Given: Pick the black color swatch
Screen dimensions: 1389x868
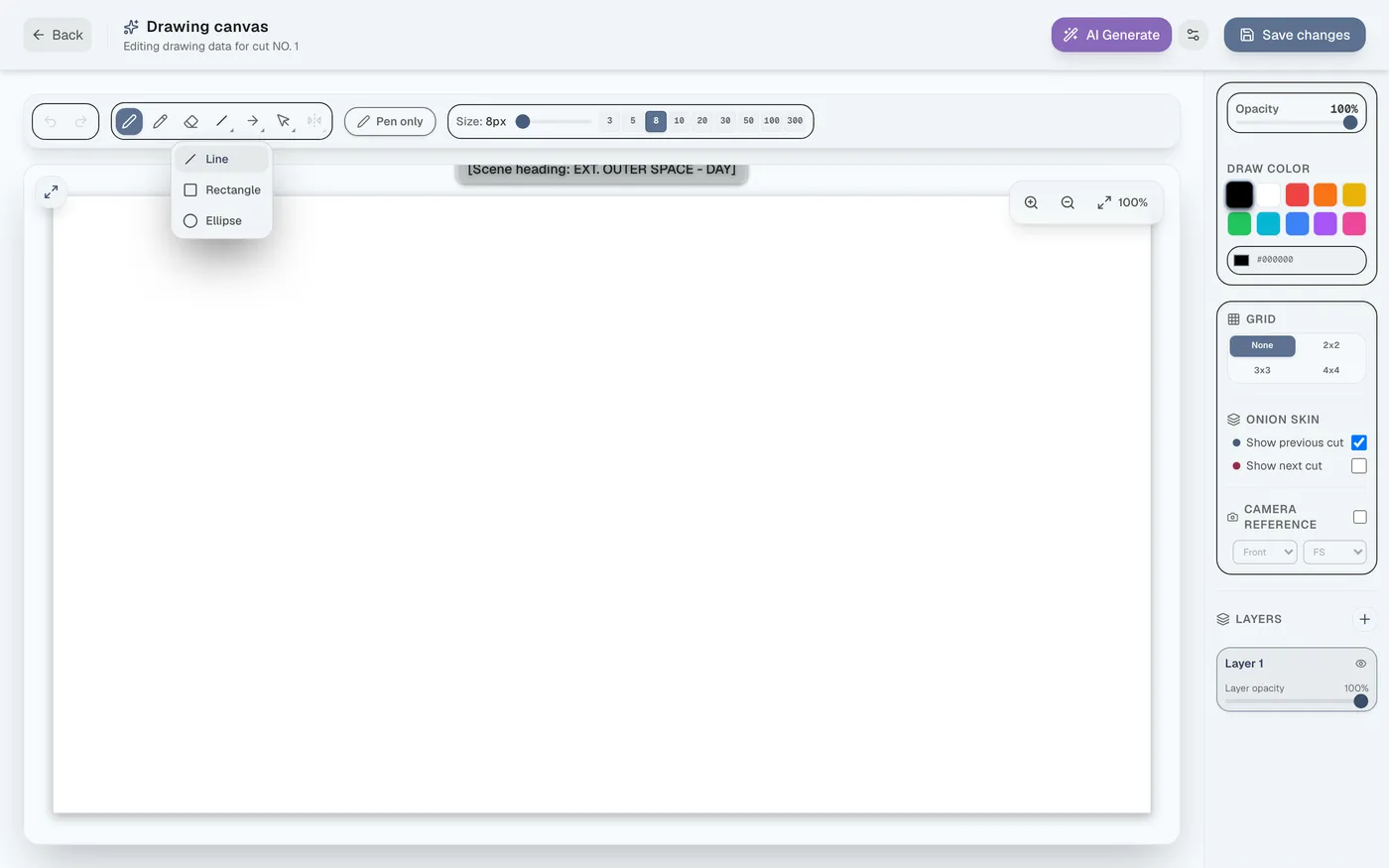Looking at the screenshot, I should (x=1239, y=194).
